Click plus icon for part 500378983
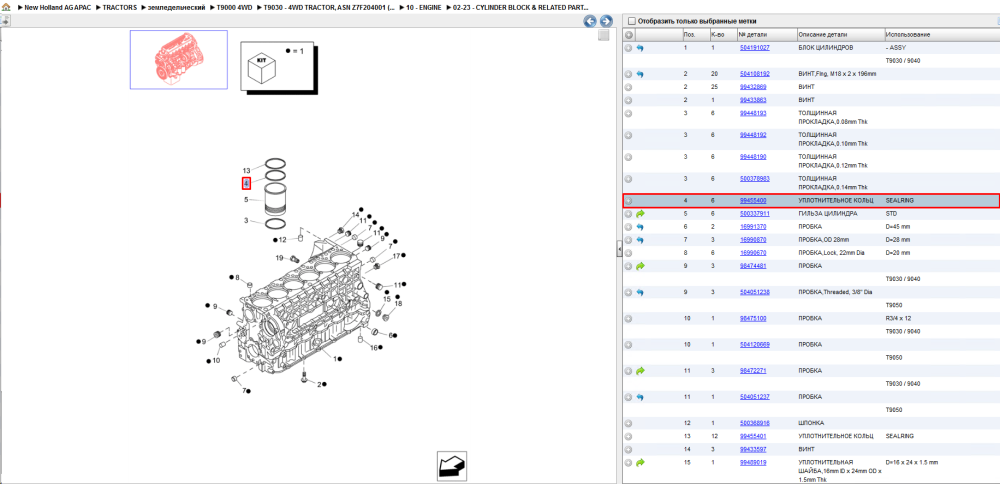The image size is (1000, 484). [x=628, y=179]
